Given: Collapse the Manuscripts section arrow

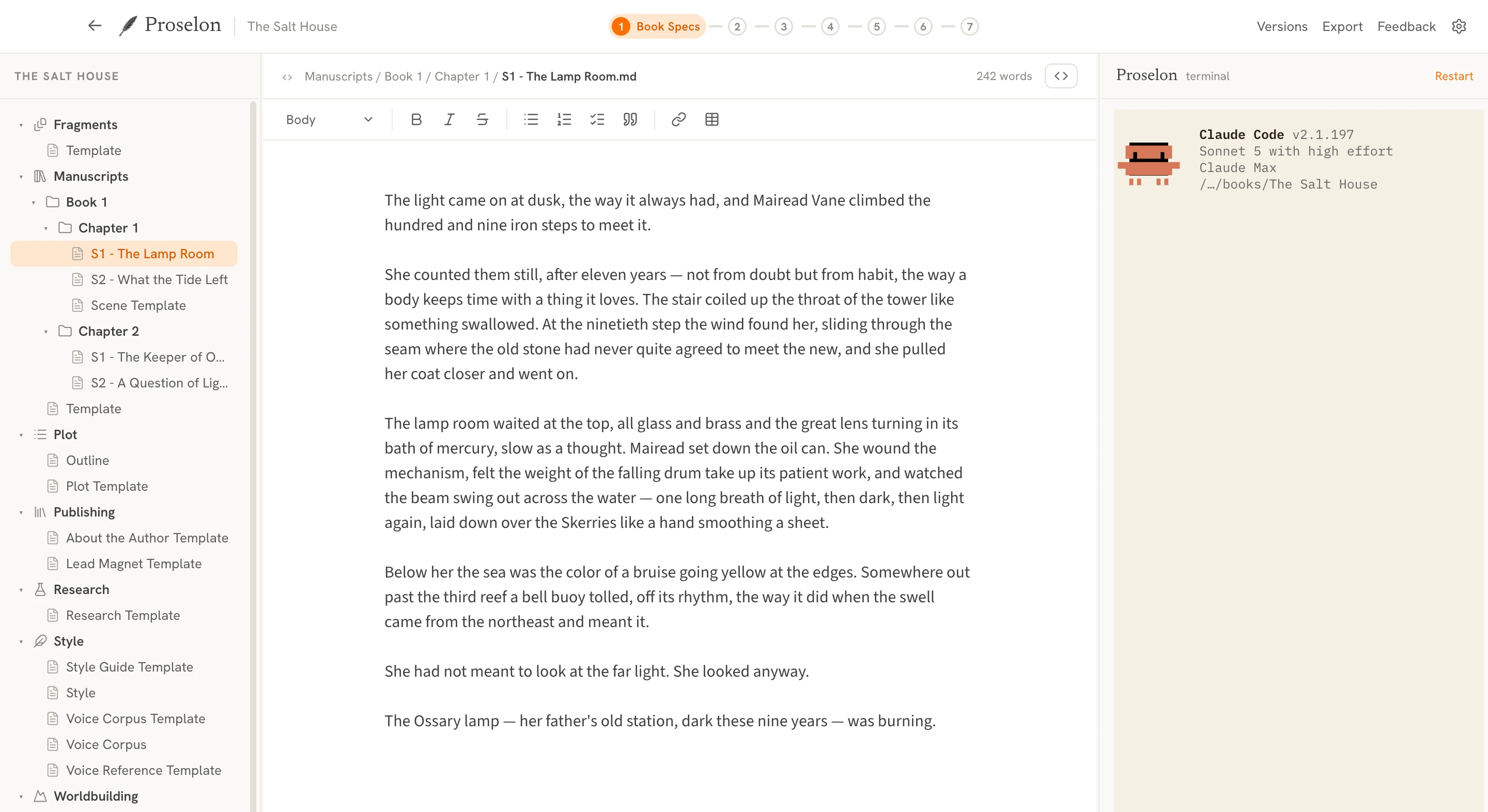Looking at the screenshot, I should click(x=21, y=177).
